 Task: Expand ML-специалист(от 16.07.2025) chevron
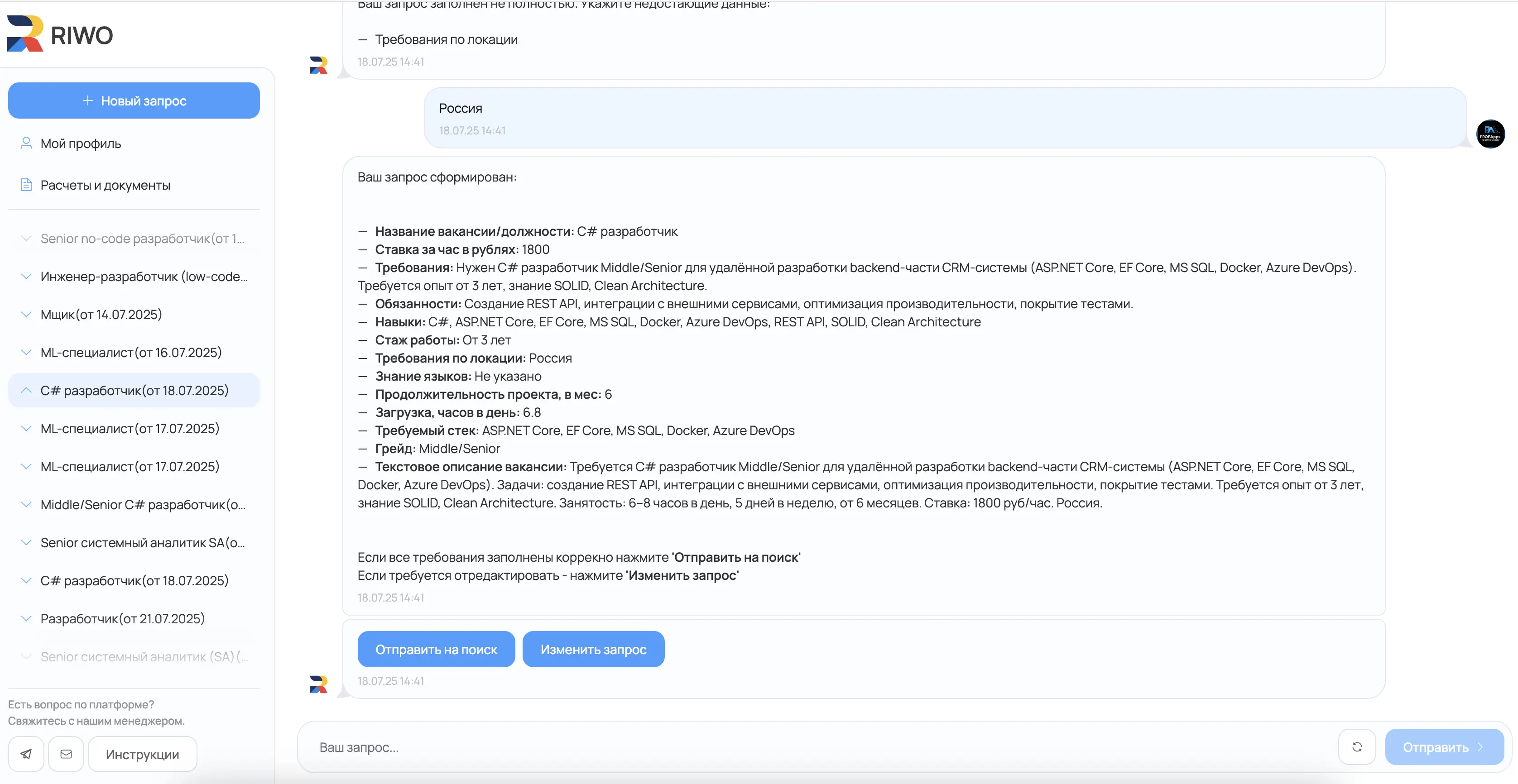point(26,352)
